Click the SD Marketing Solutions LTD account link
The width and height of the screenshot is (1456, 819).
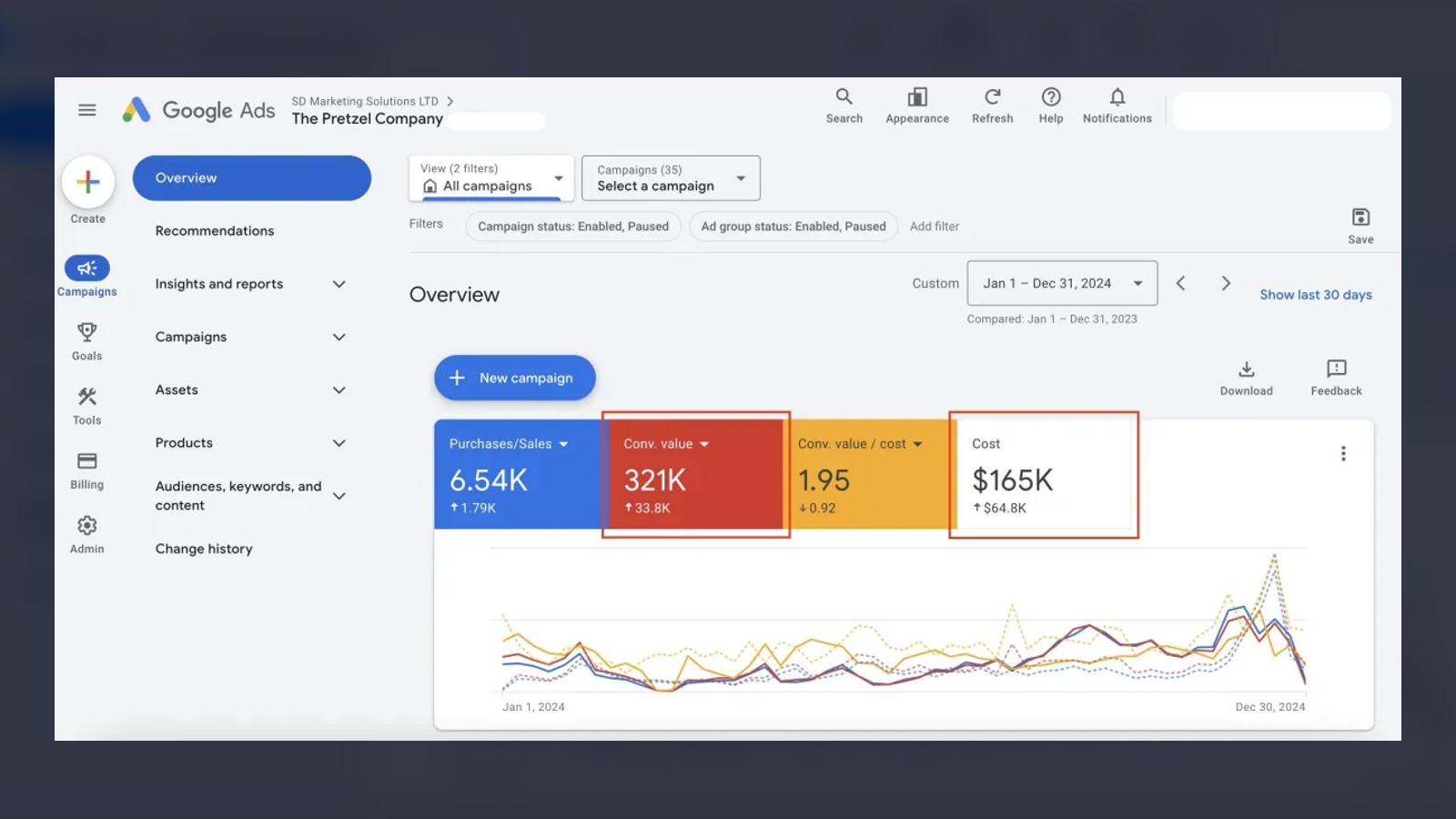(365, 101)
